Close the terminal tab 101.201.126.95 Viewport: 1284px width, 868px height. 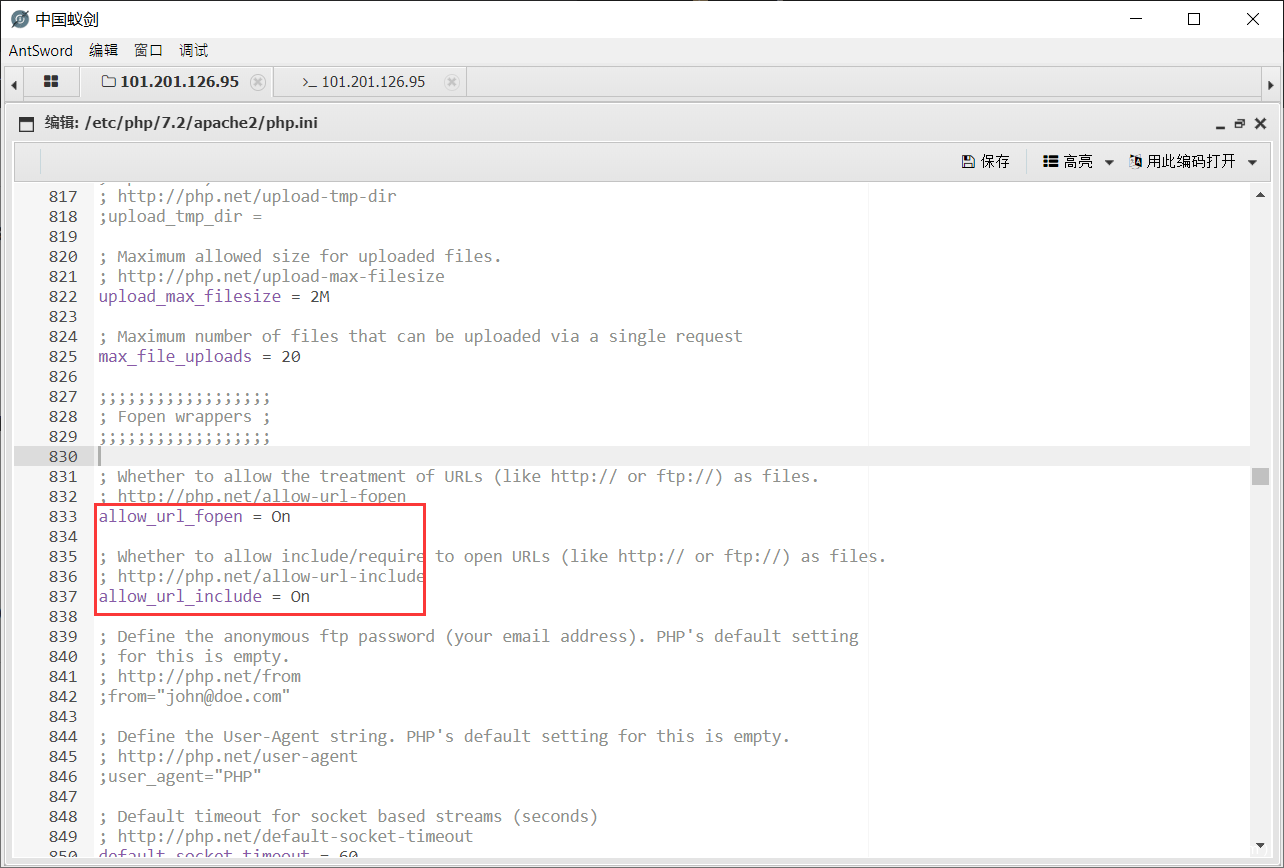tap(452, 82)
